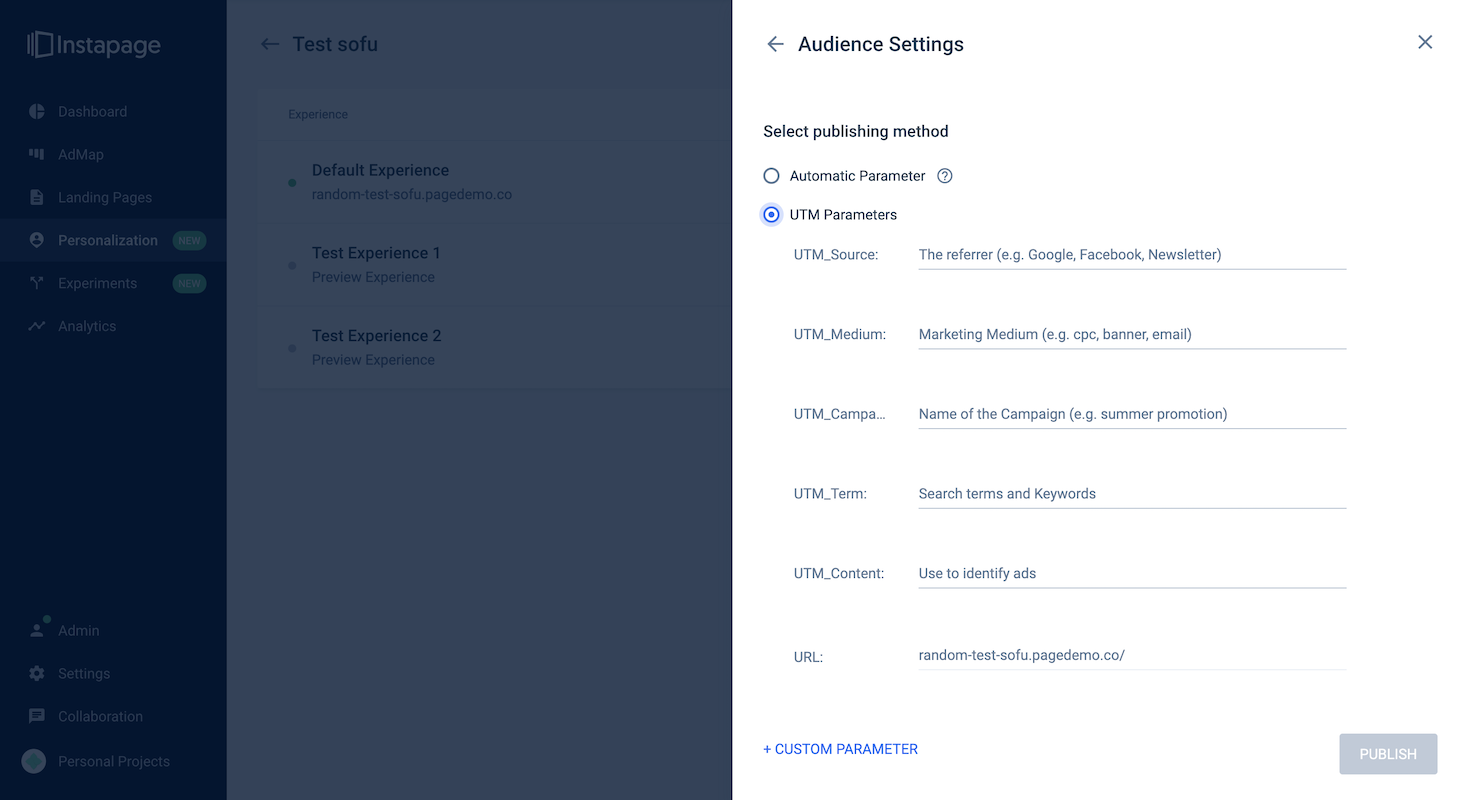
Task: Click the Instapage logo
Action: coord(93,44)
